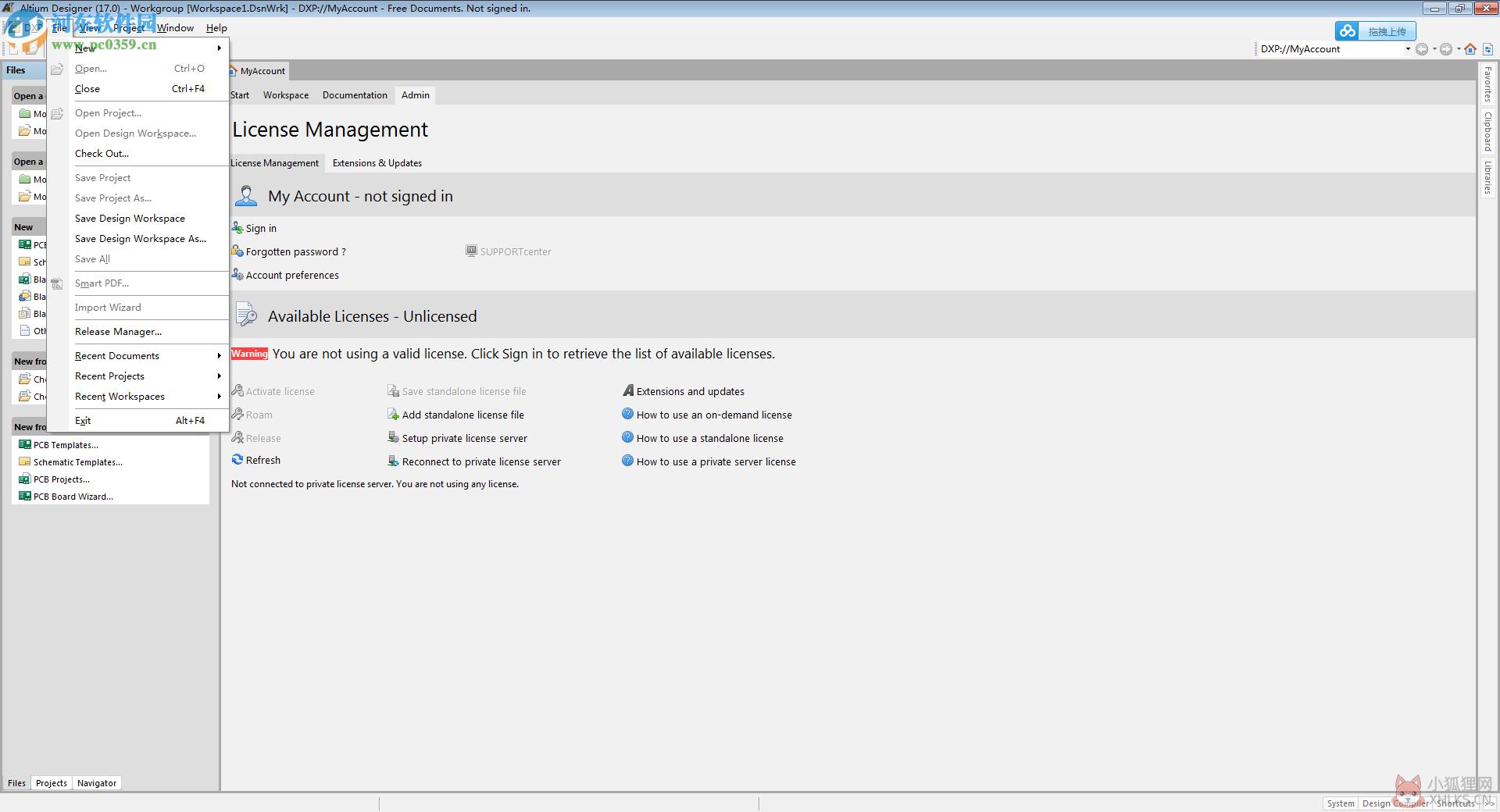Click the MyAccount tab house icon
The width and height of the screenshot is (1500, 812).
(x=233, y=70)
